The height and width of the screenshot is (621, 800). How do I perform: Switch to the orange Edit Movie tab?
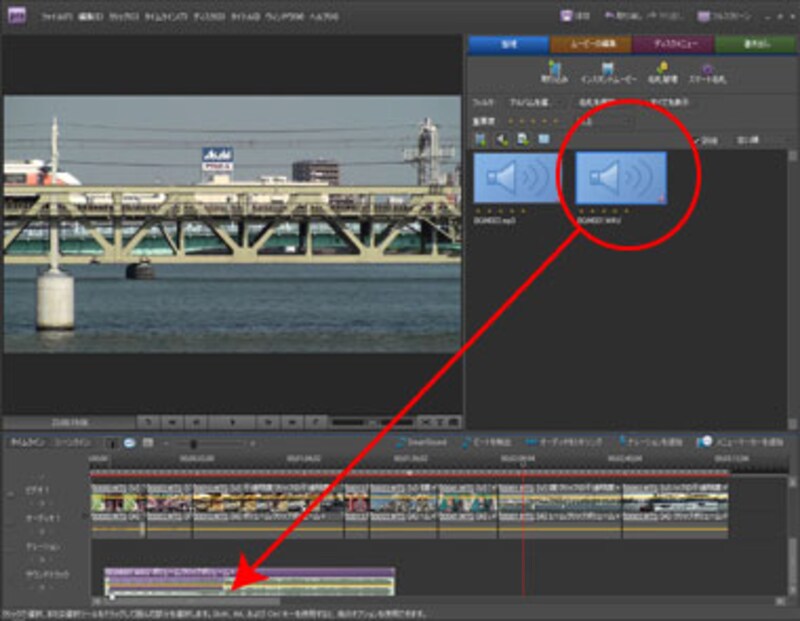click(x=591, y=45)
